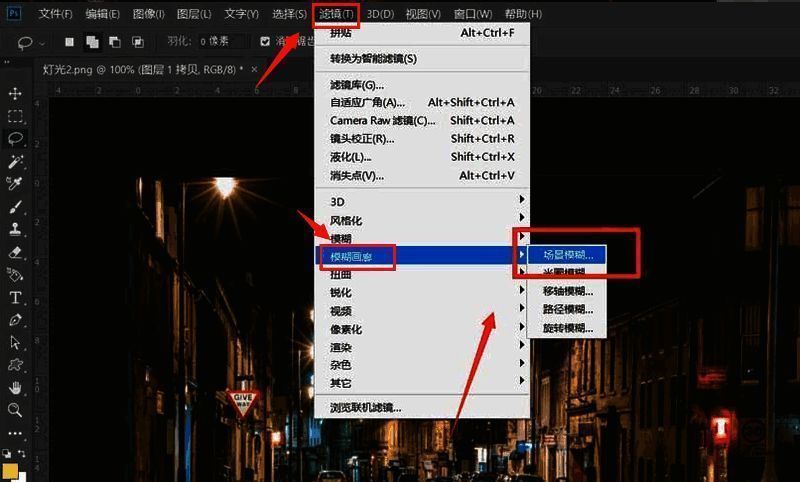The width and height of the screenshot is (800, 482).
Task: Expand the 3D submenu arrow
Action: tap(521, 199)
